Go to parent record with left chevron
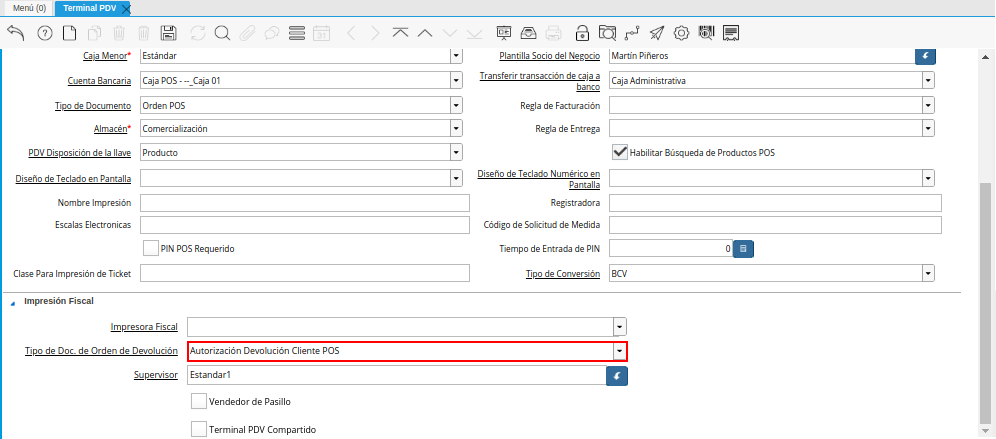Screen dimensions: 996x439 [352, 33]
